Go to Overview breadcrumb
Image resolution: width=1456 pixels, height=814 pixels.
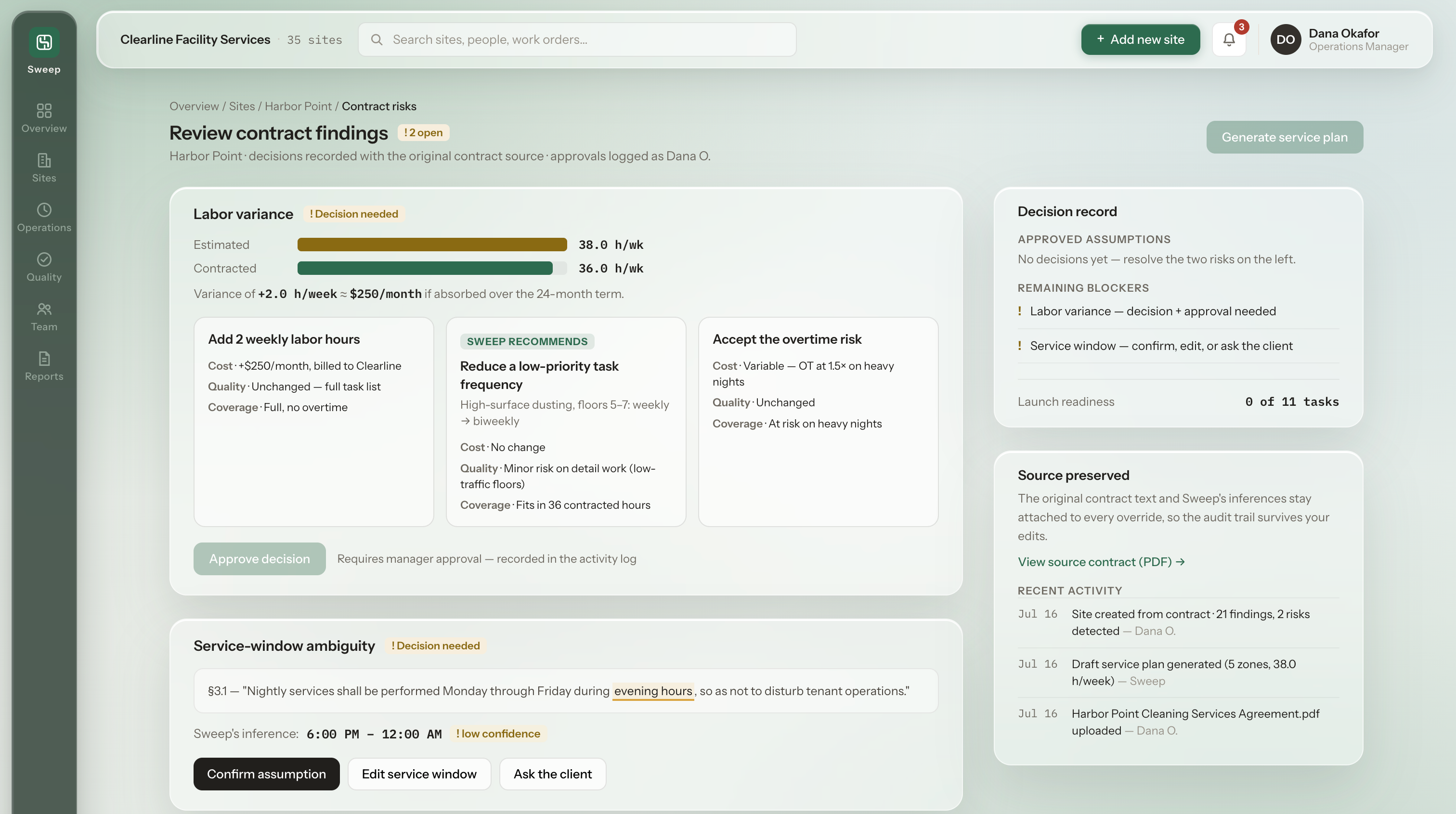[194, 106]
